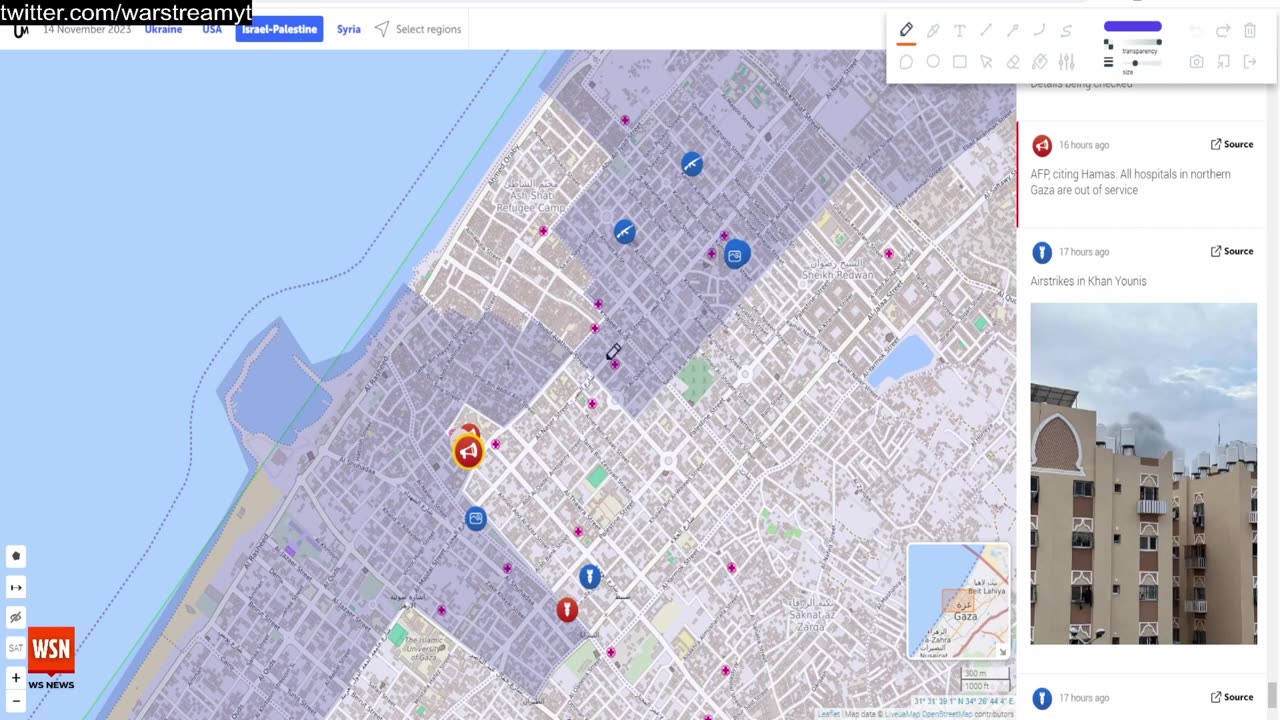
Task: Click the undo arrow in annotation toolbar
Action: click(x=1196, y=31)
